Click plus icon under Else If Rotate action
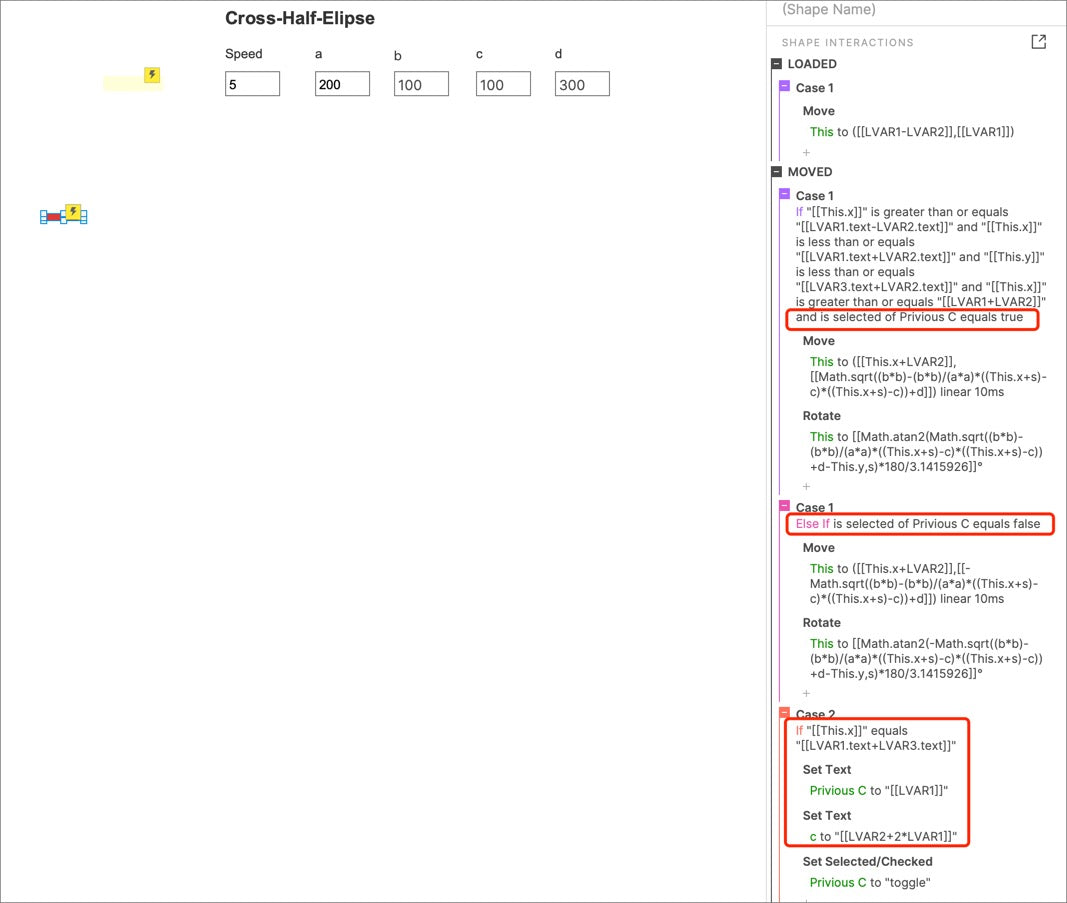The image size is (1067, 903). 807,693
